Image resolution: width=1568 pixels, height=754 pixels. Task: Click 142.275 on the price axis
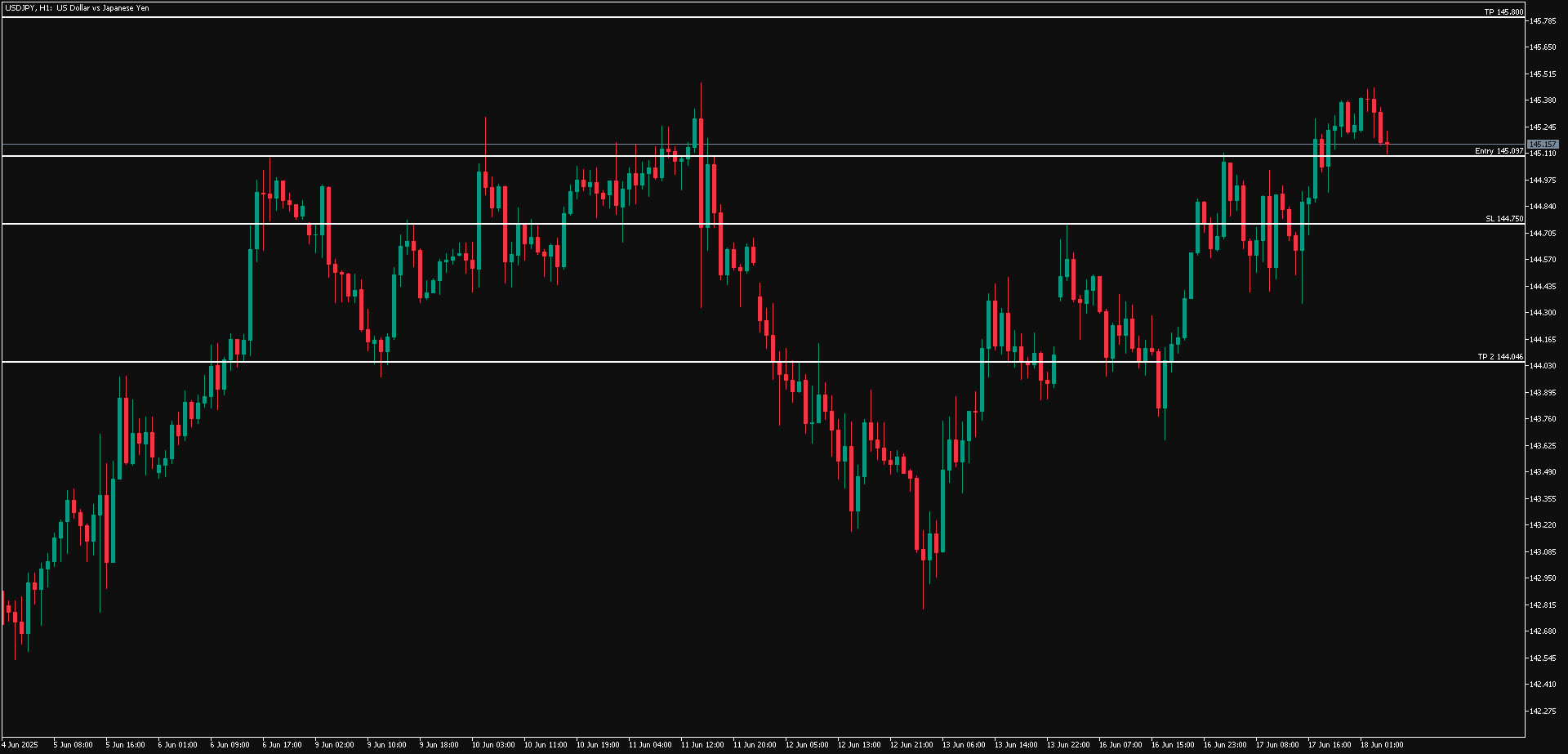coord(1543,711)
